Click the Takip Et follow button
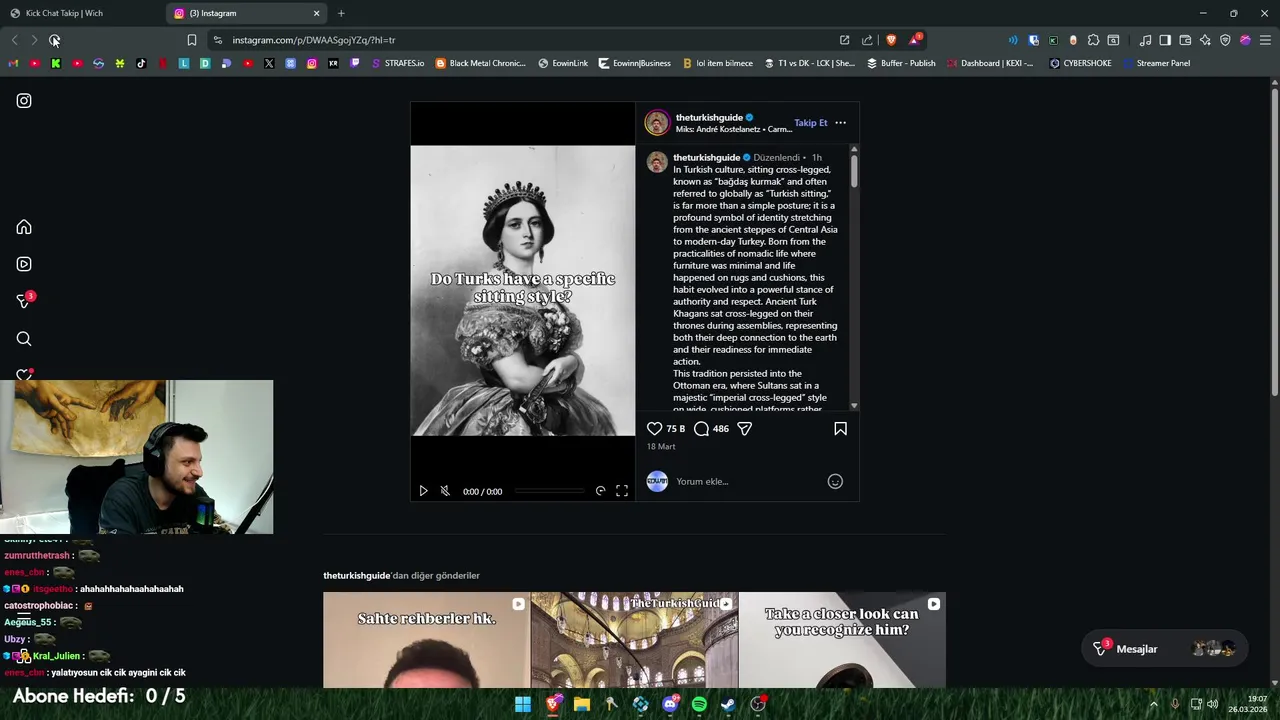Image resolution: width=1280 pixels, height=720 pixels. pos(811,123)
